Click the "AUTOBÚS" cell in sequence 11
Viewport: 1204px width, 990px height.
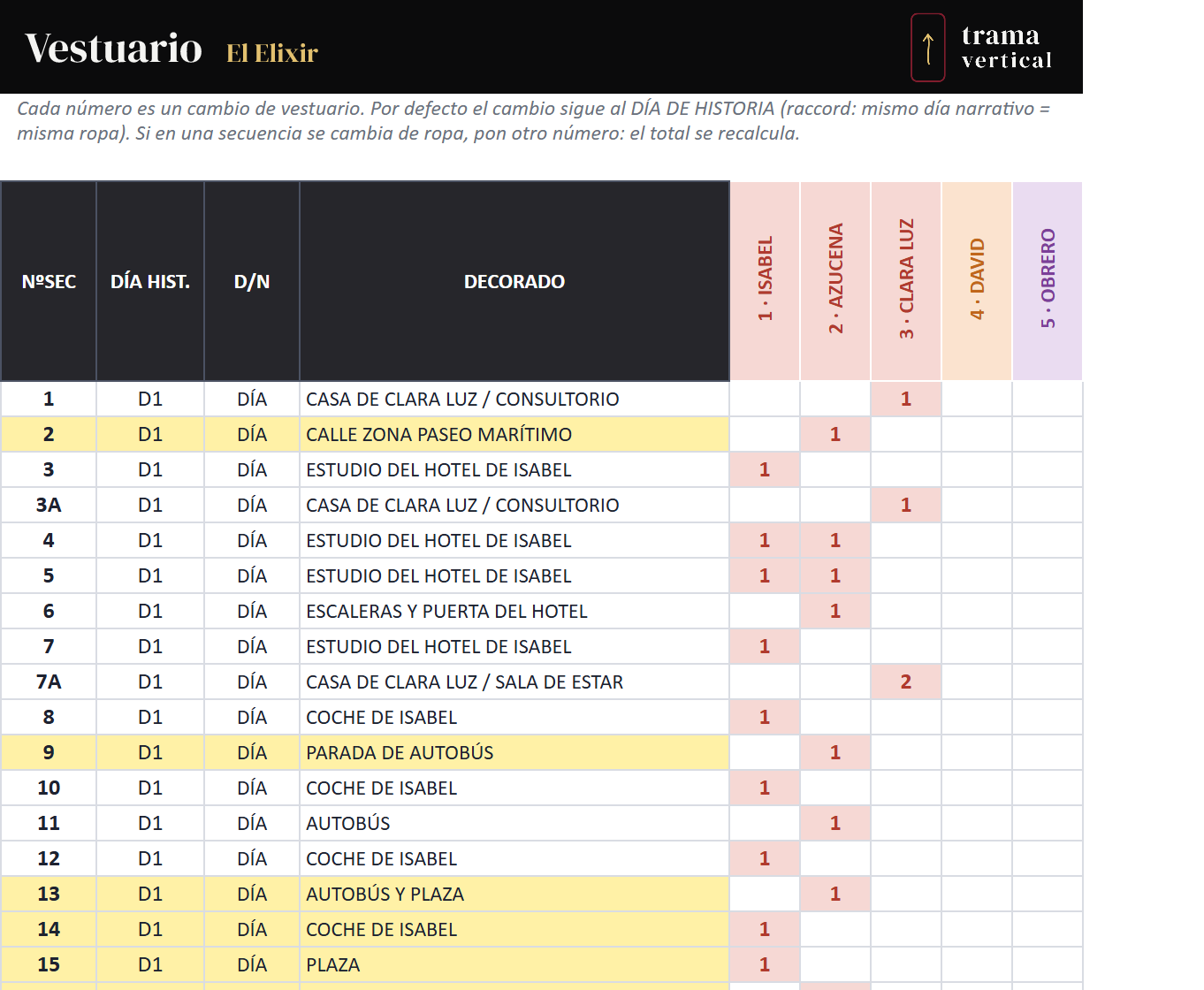coord(514,823)
